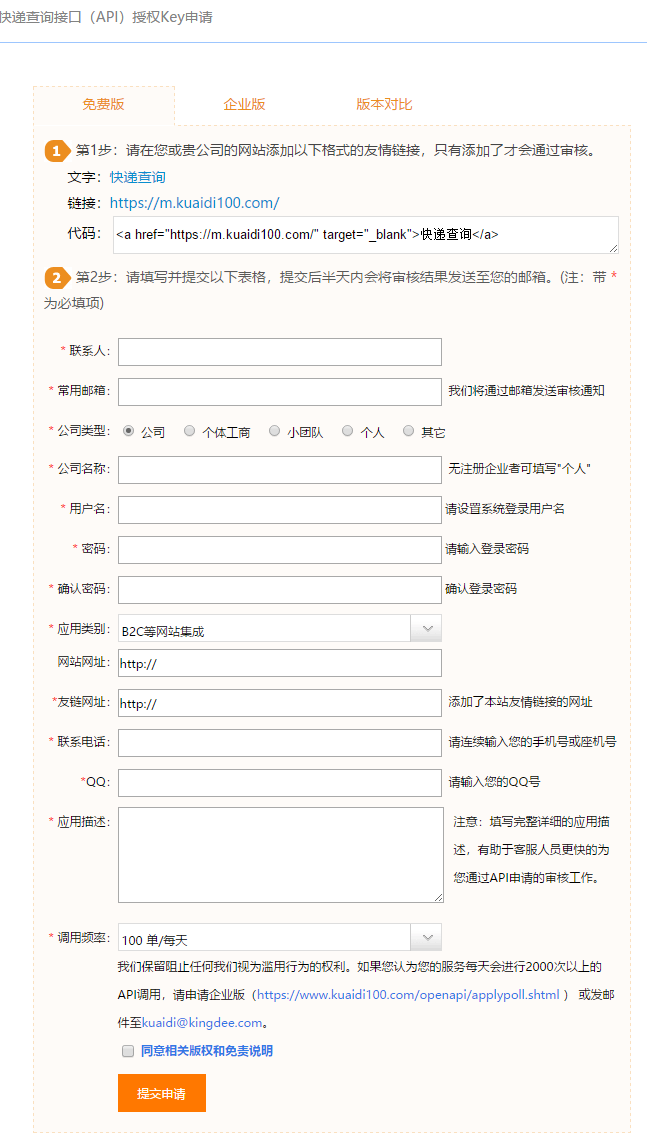The width and height of the screenshot is (647, 1139).
Task: Click the 密码 input field
Action: click(280, 550)
